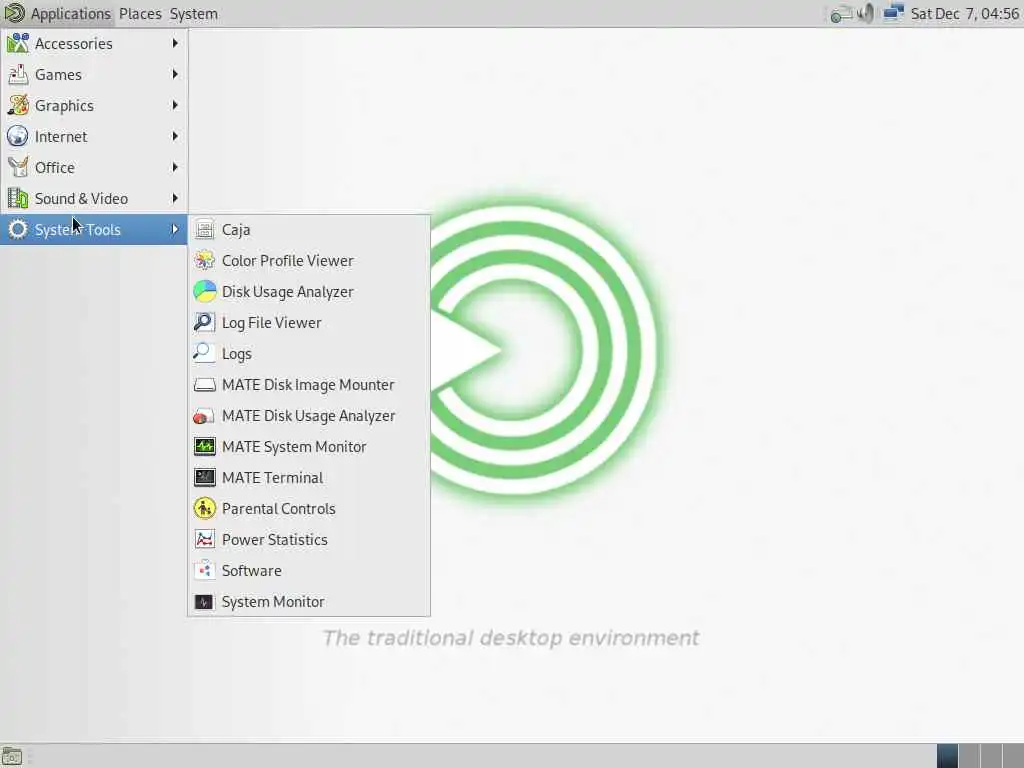Expand the Sound & Video submenu arrow
The image size is (1024, 768).
point(175,198)
